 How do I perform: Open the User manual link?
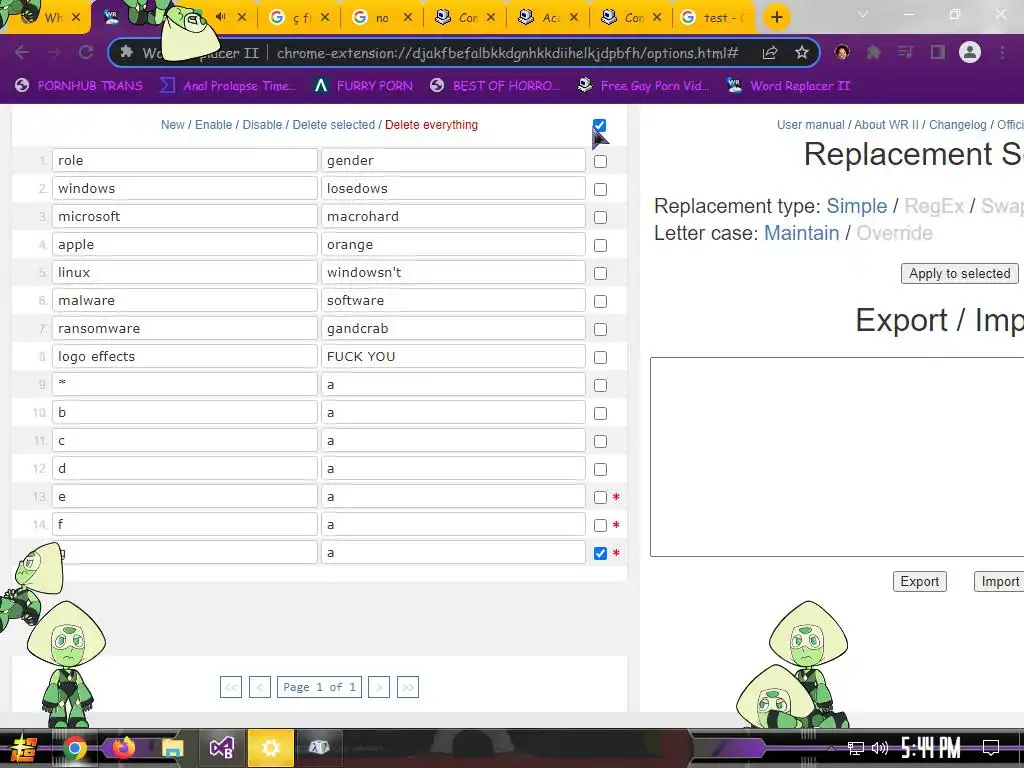[810, 125]
